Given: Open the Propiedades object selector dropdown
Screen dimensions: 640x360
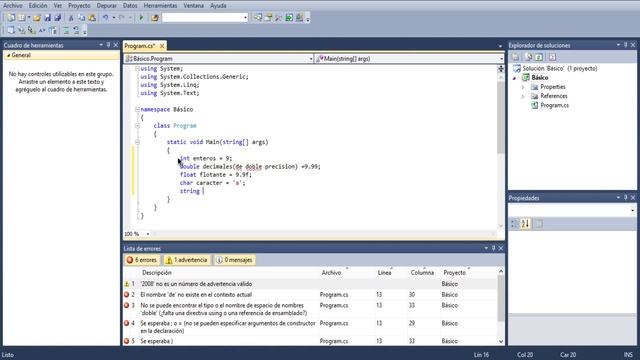Looking at the screenshot, I should (x=632, y=210).
